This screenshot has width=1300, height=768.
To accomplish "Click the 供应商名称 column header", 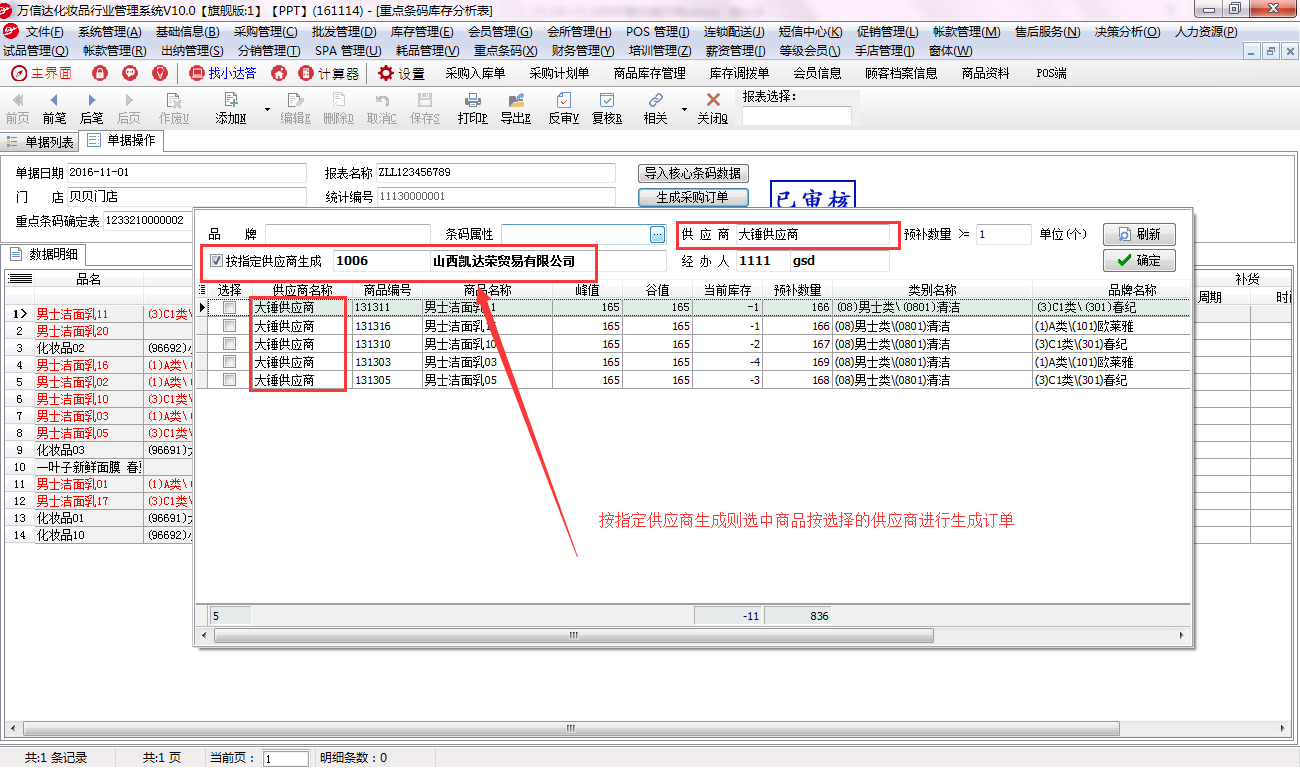I will (x=301, y=290).
